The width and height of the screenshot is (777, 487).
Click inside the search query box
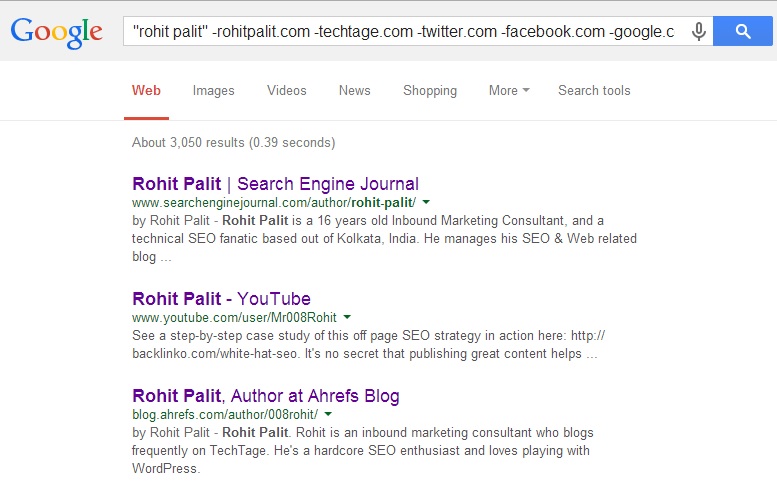coord(404,31)
